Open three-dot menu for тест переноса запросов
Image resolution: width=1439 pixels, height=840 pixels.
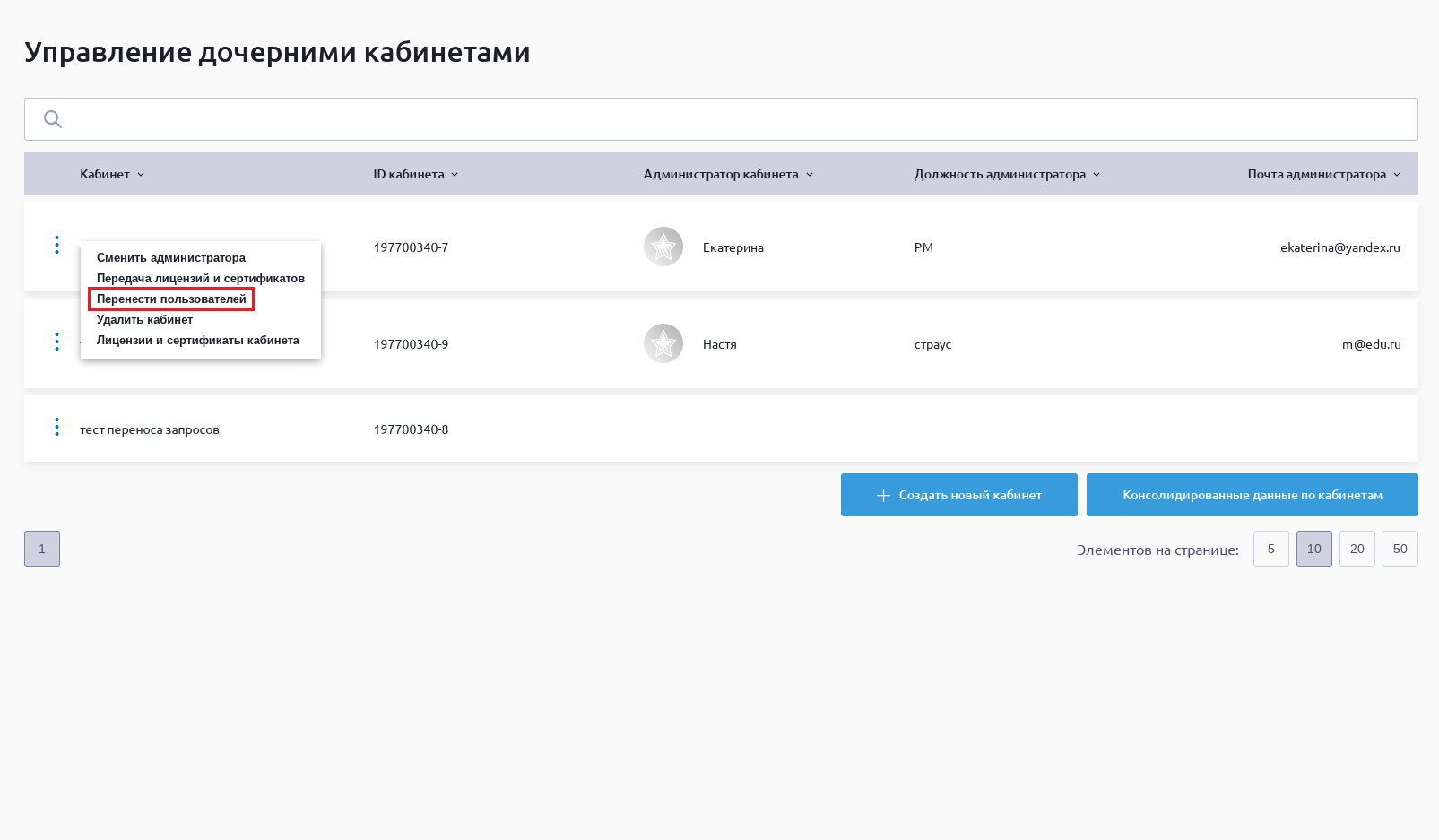(56, 428)
